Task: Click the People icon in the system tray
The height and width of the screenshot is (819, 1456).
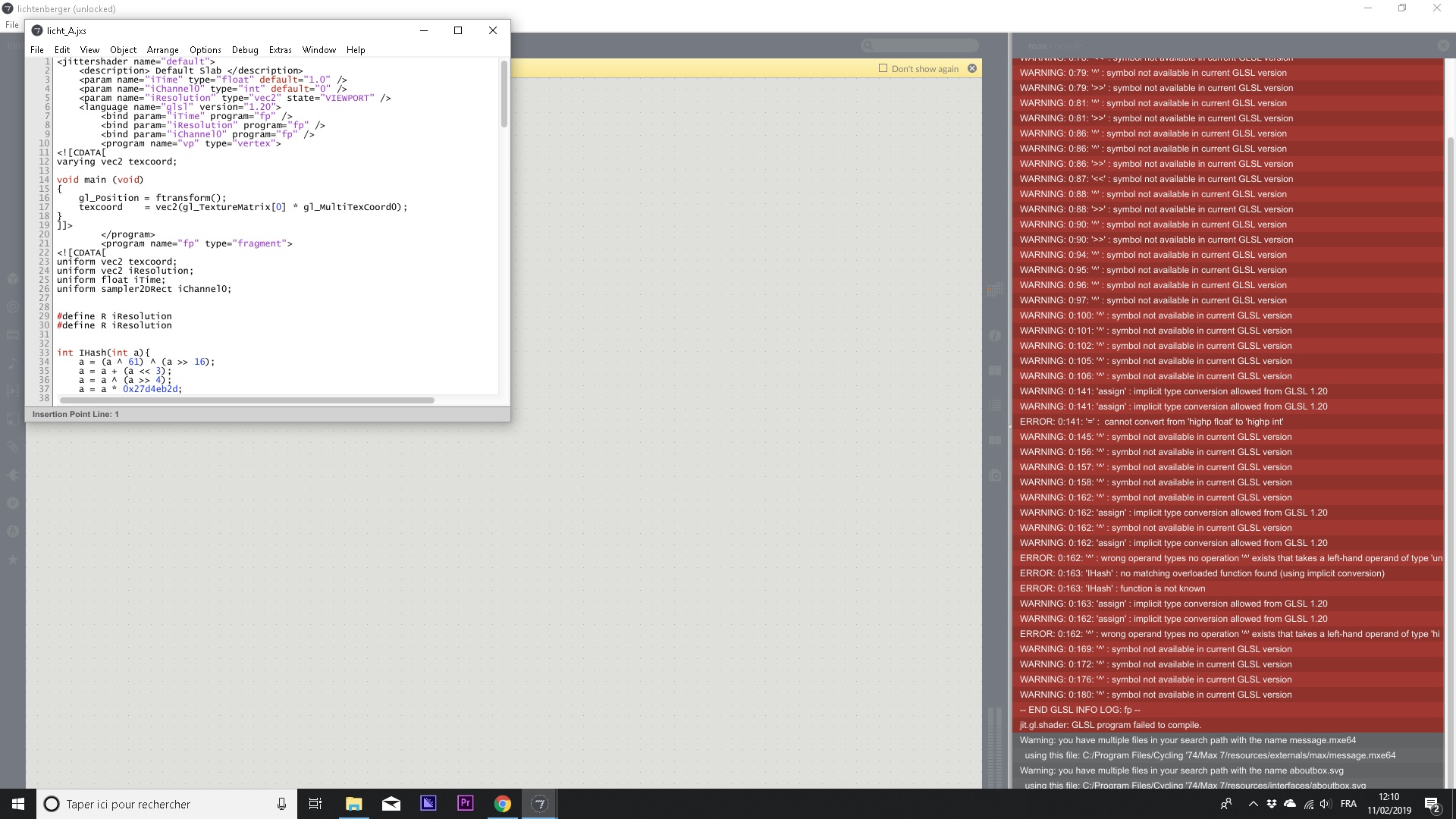Action: pyautogui.click(x=1225, y=804)
